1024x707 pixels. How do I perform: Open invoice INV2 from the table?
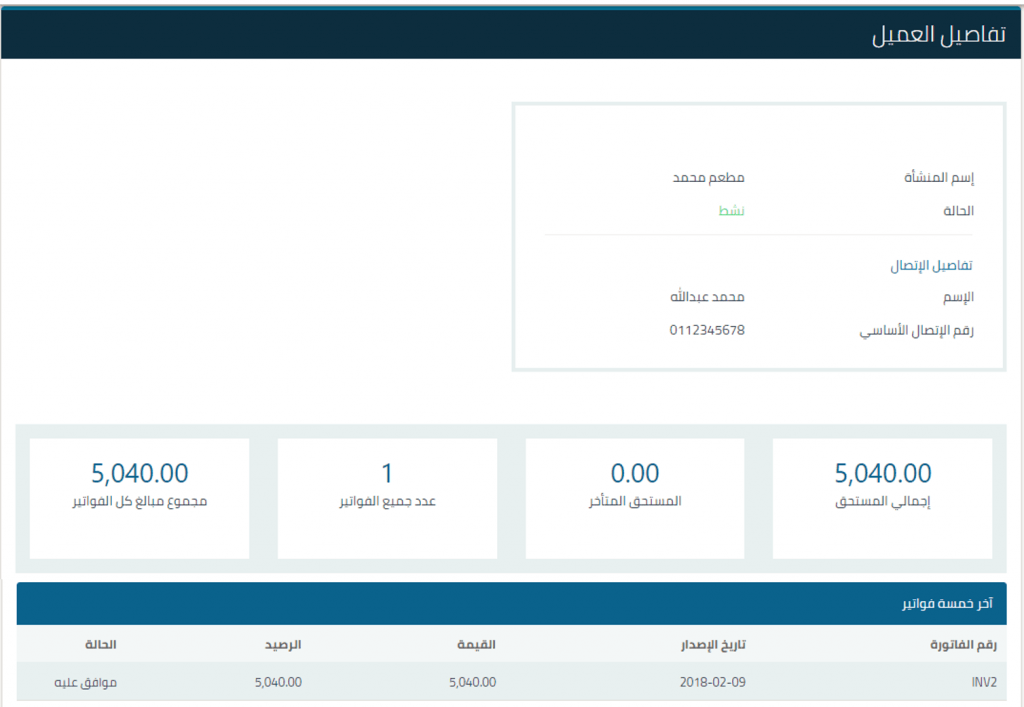coord(983,682)
